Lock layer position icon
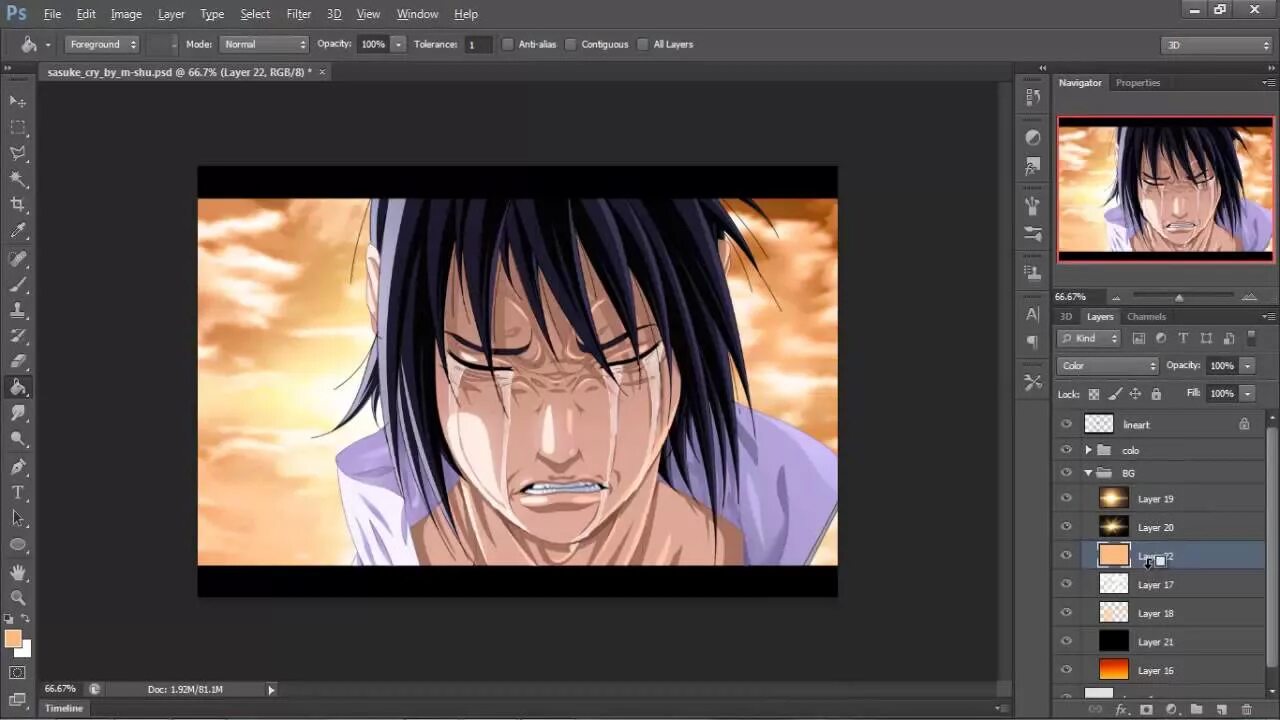The height and width of the screenshot is (720, 1280). pos(1135,394)
